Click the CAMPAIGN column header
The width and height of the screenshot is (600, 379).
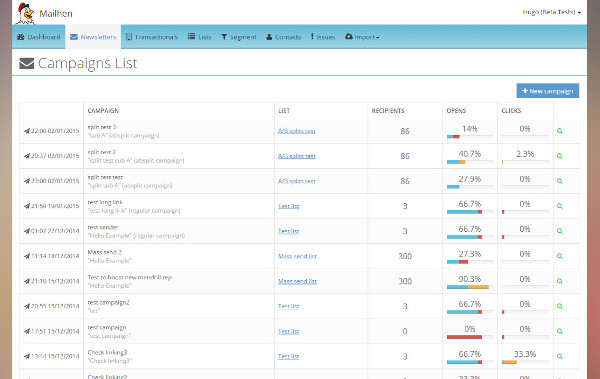[x=103, y=111]
